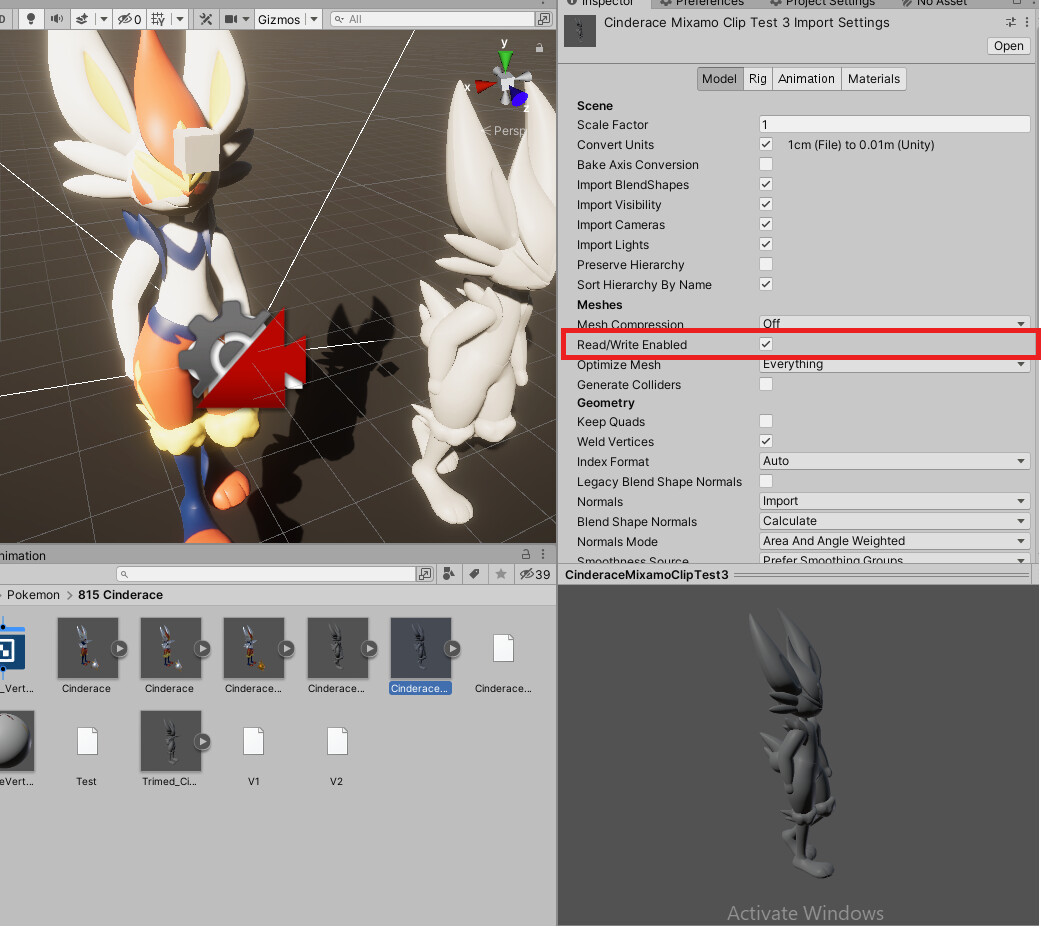Change Normals Mode via its dropdown
The image size is (1048, 930).
click(x=893, y=541)
